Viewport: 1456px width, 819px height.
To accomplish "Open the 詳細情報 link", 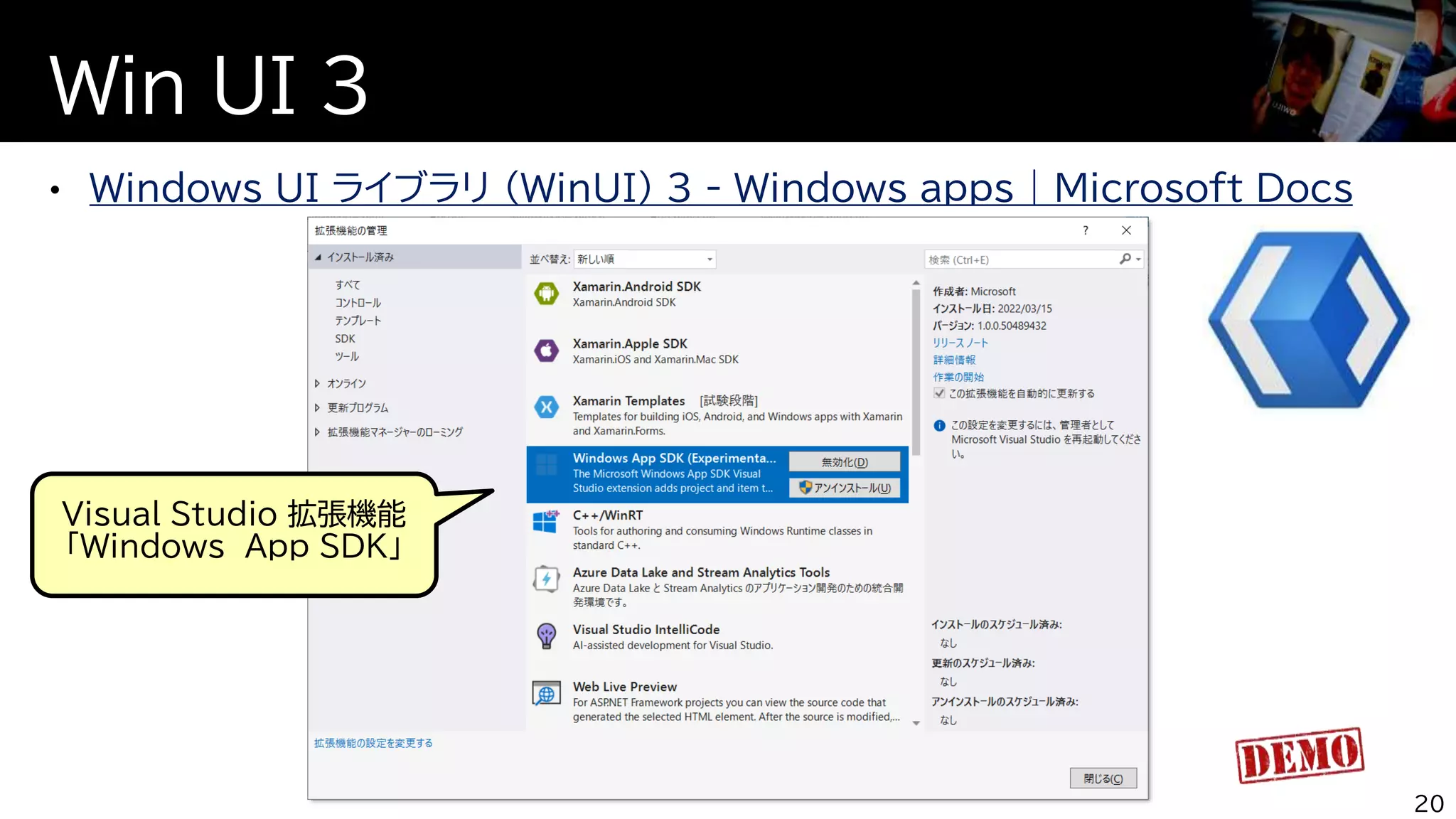I will point(954,360).
